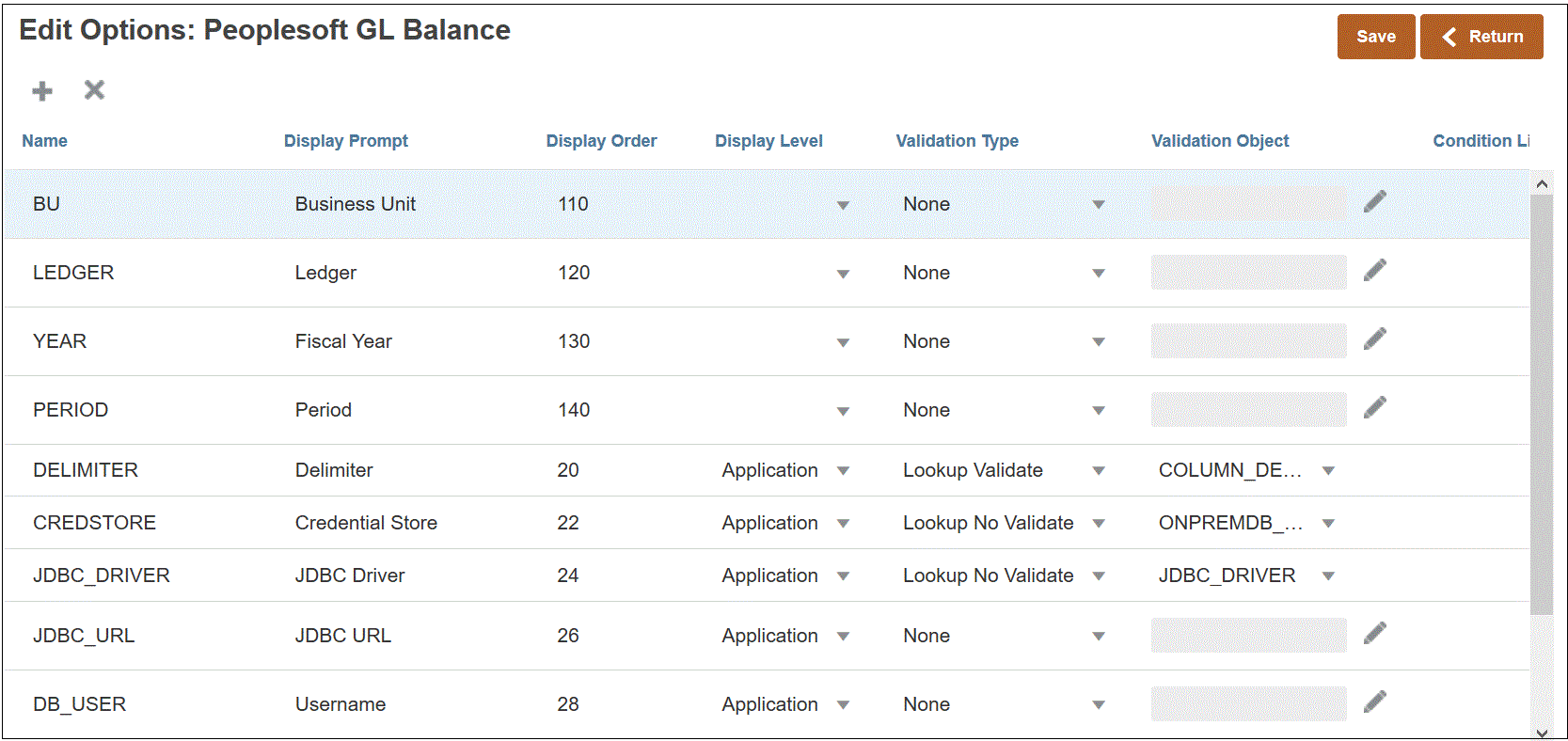Open Validation Object dropdown showing JDBC_DRIVER

[1328, 576]
